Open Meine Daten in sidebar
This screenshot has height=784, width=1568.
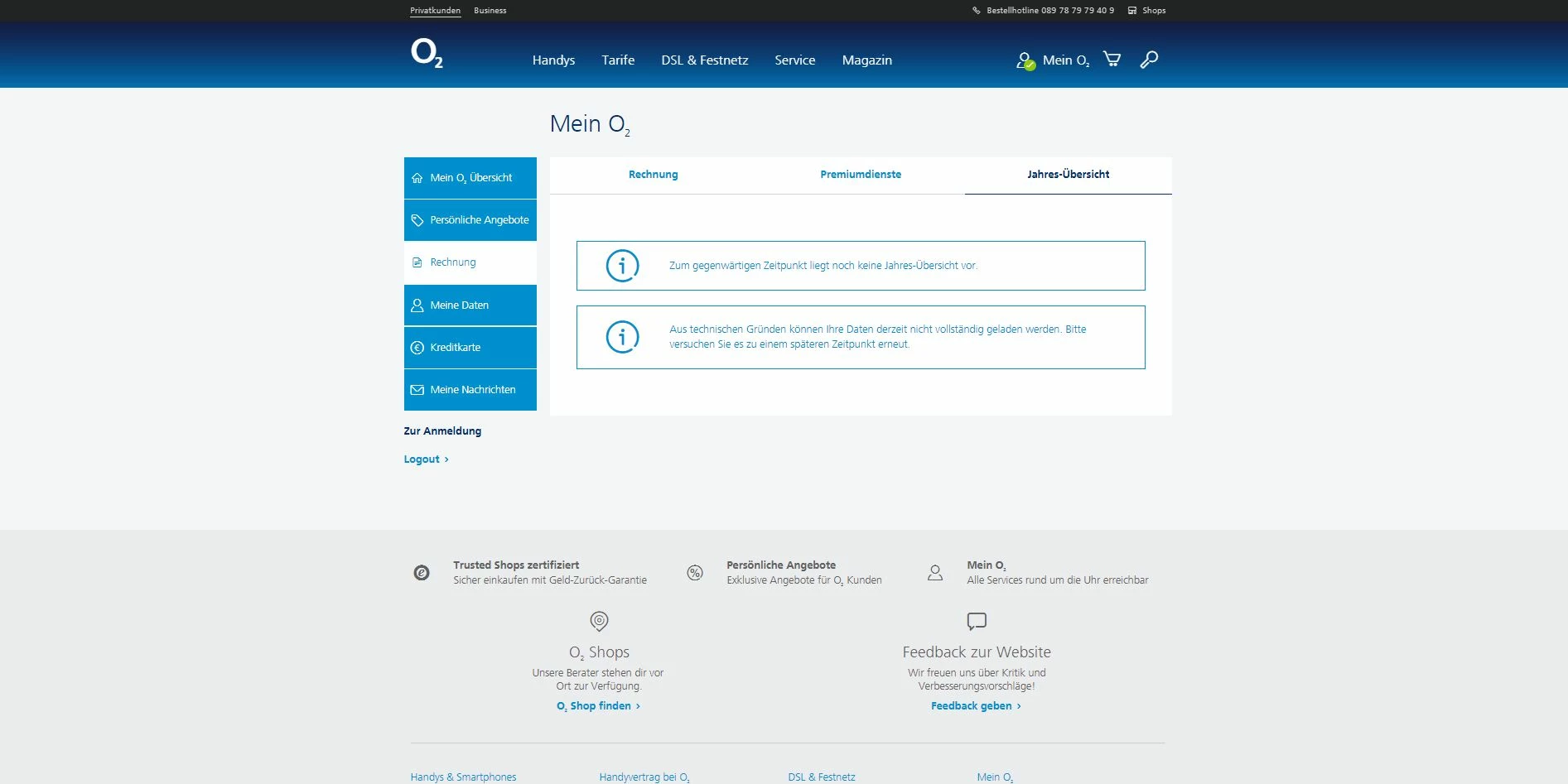point(470,305)
